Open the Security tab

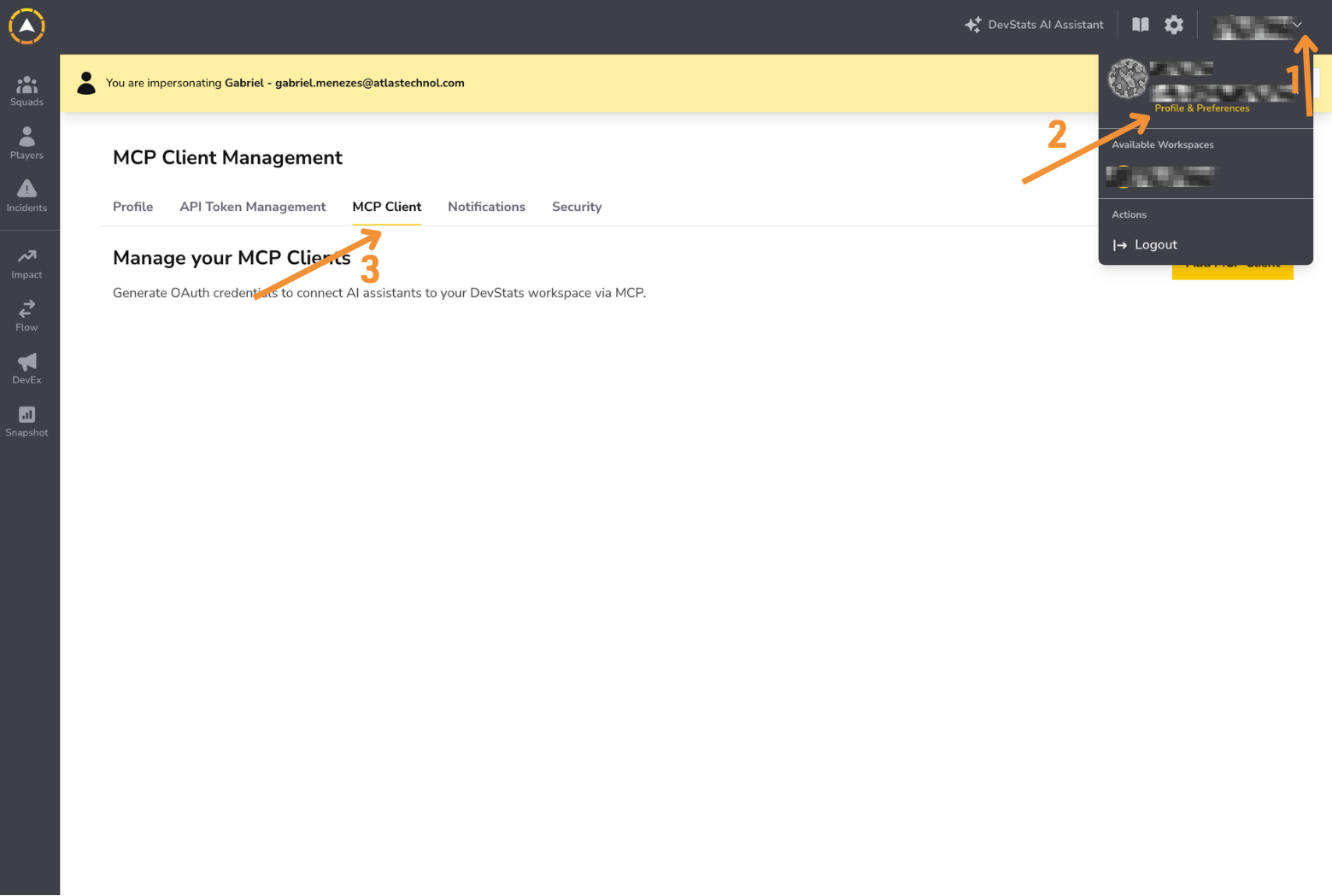point(577,207)
